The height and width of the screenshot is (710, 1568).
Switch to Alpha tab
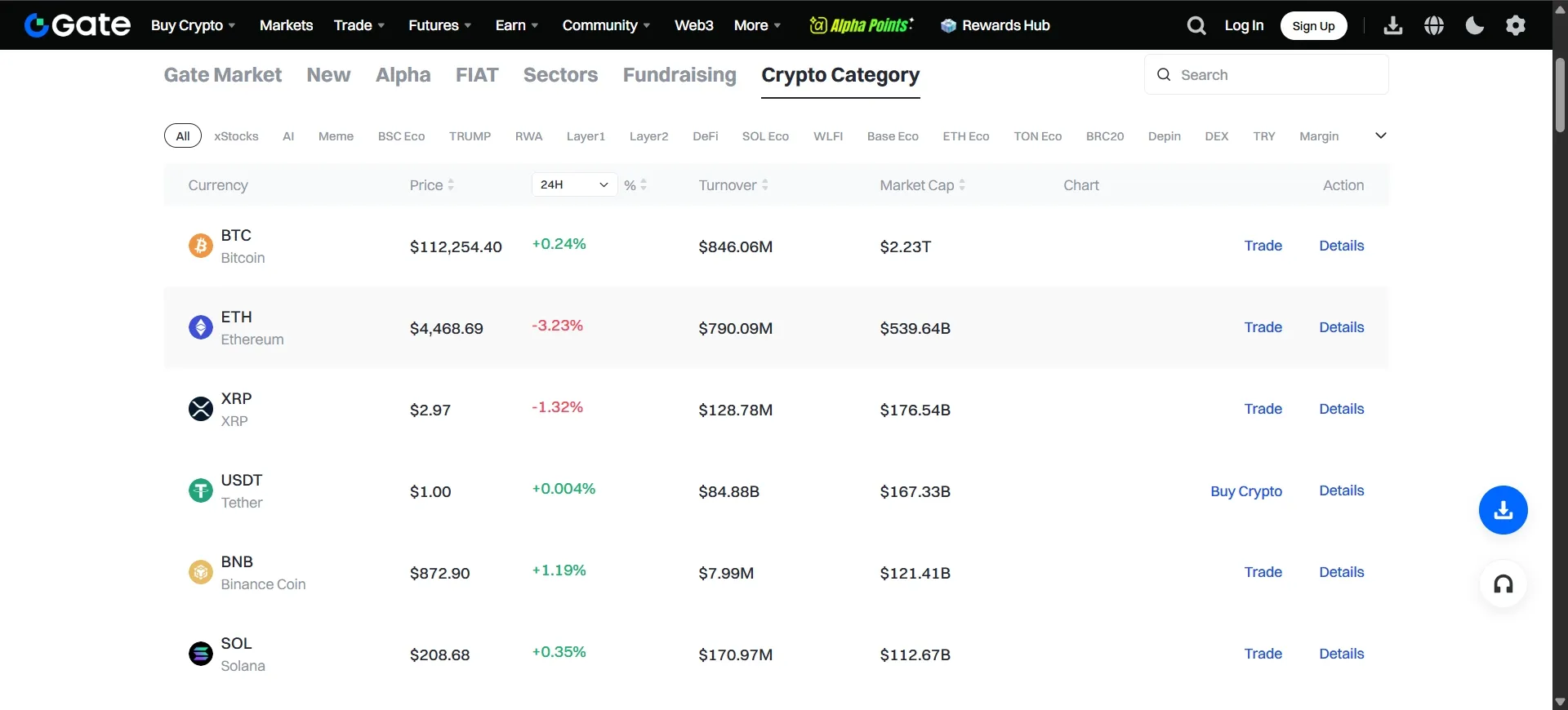click(x=403, y=75)
